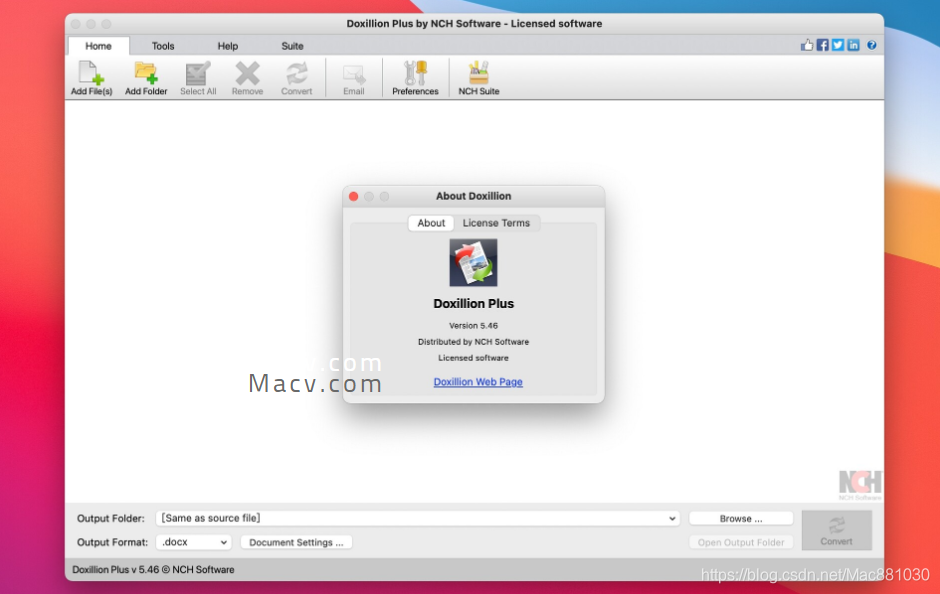Viewport: 940px width, 594px height.
Task: Open the Output Format .docx dropdown
Action: coord(194,542)
